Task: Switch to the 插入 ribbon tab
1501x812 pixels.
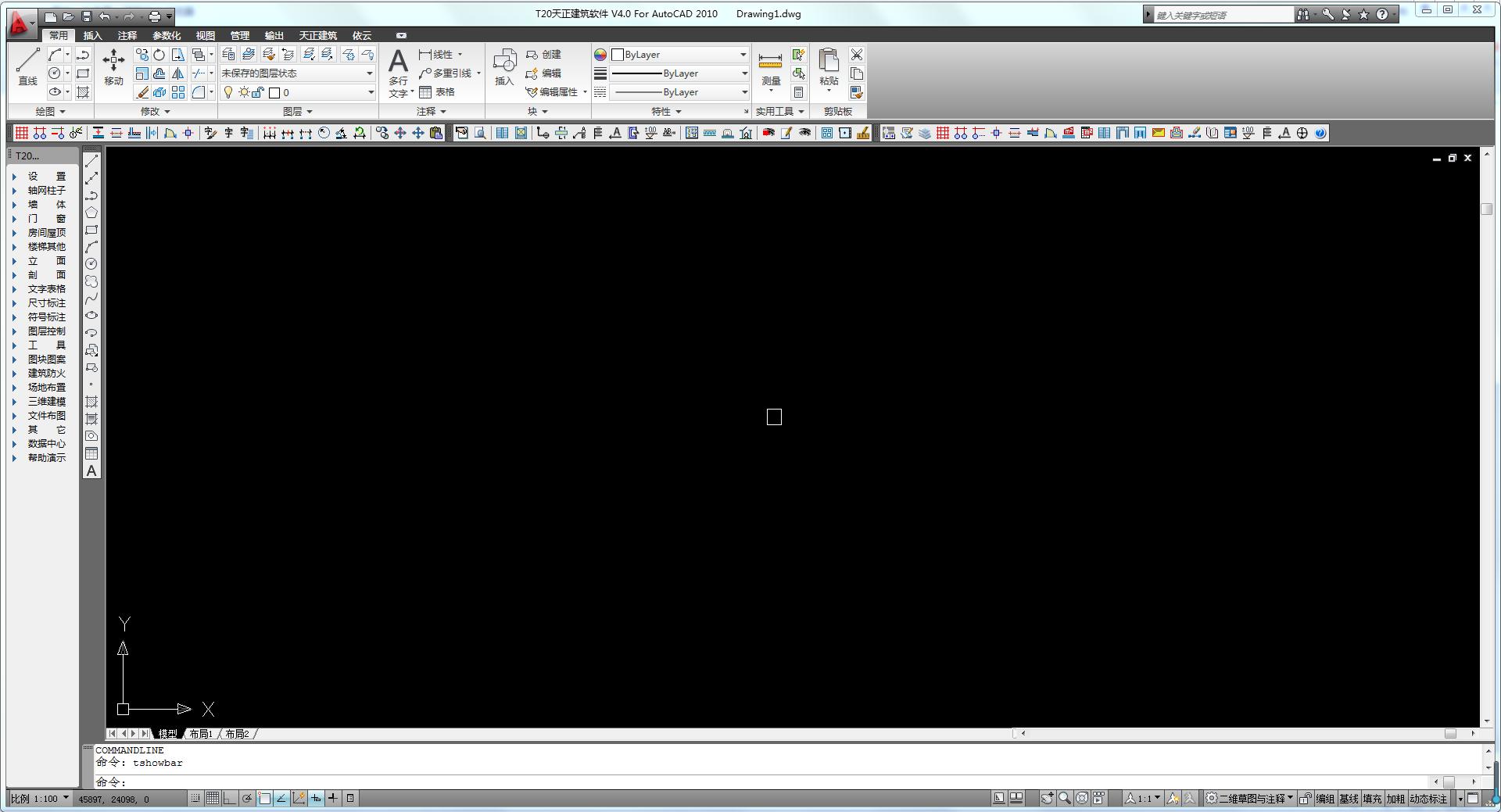Action: [x=92, y=35]
